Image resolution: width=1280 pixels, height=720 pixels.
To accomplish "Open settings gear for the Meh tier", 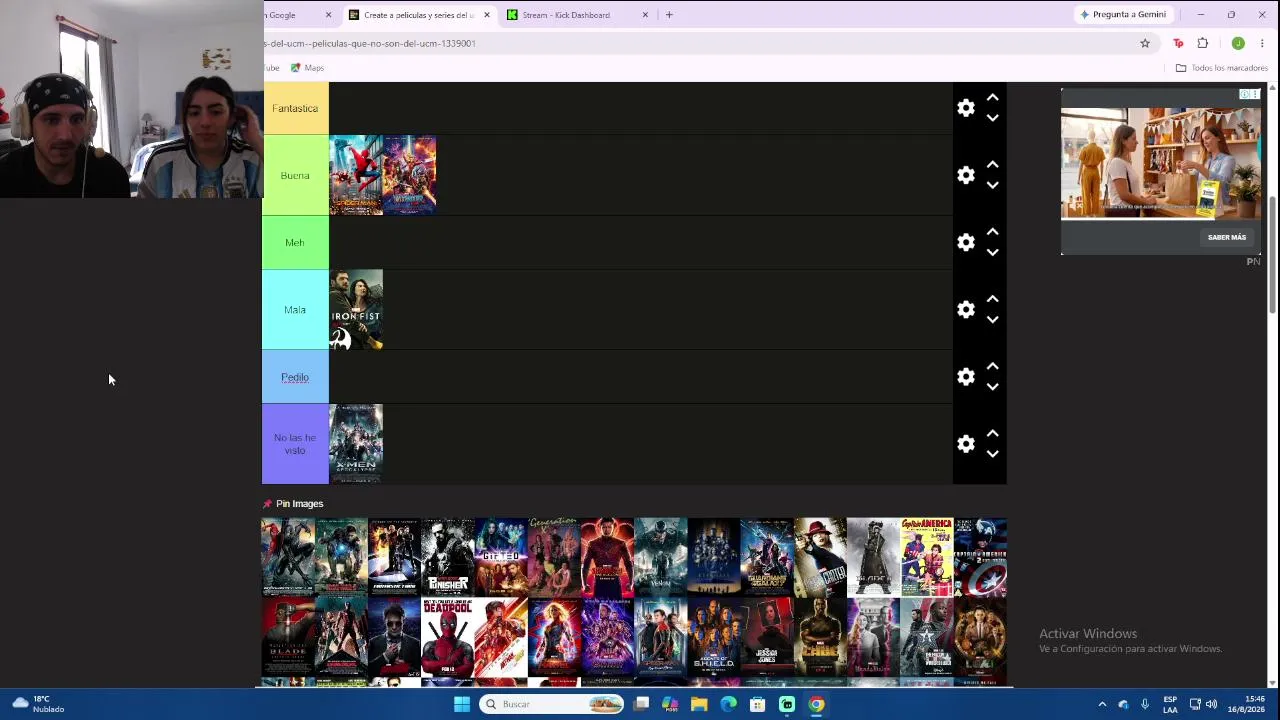I will point(966,242).
